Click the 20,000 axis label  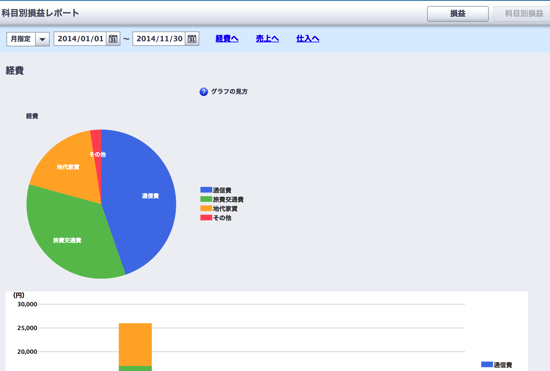coord(27,351)
